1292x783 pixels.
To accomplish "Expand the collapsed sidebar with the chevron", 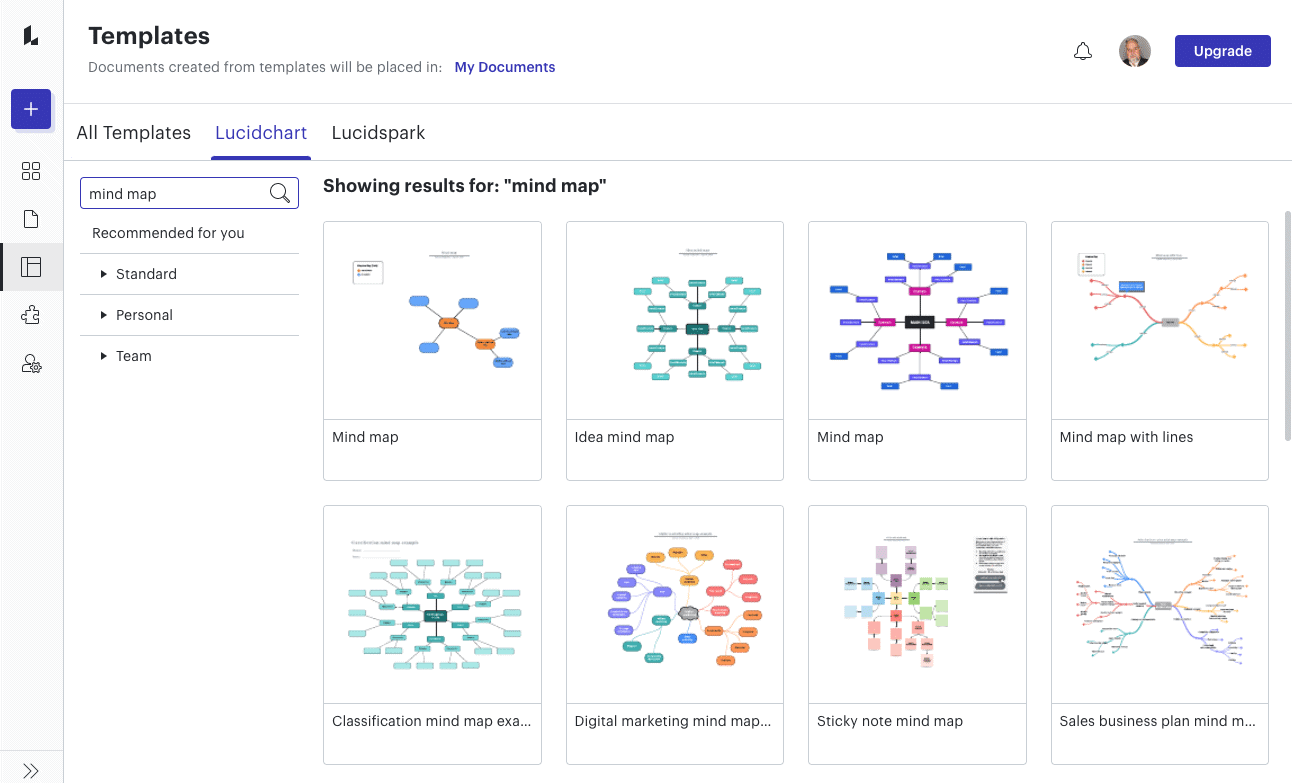I will tap(31, 771).
